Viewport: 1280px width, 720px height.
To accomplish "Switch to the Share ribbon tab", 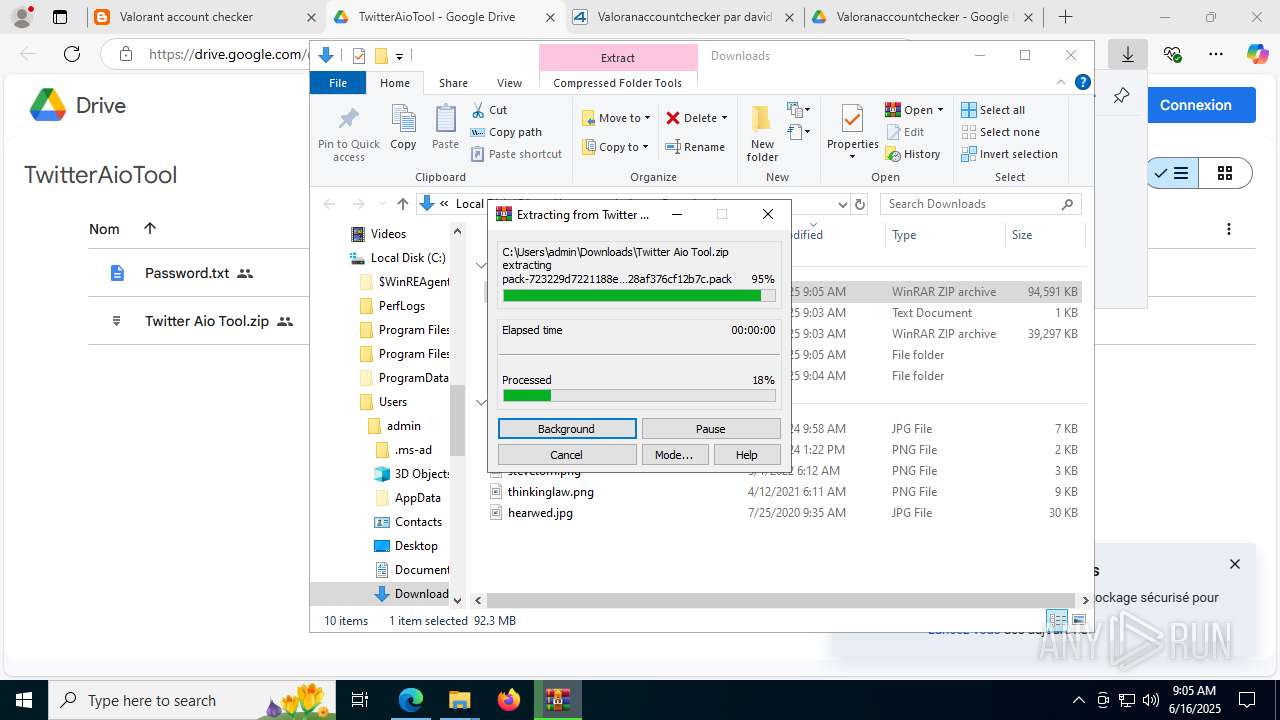I will (x=453, y=83).
